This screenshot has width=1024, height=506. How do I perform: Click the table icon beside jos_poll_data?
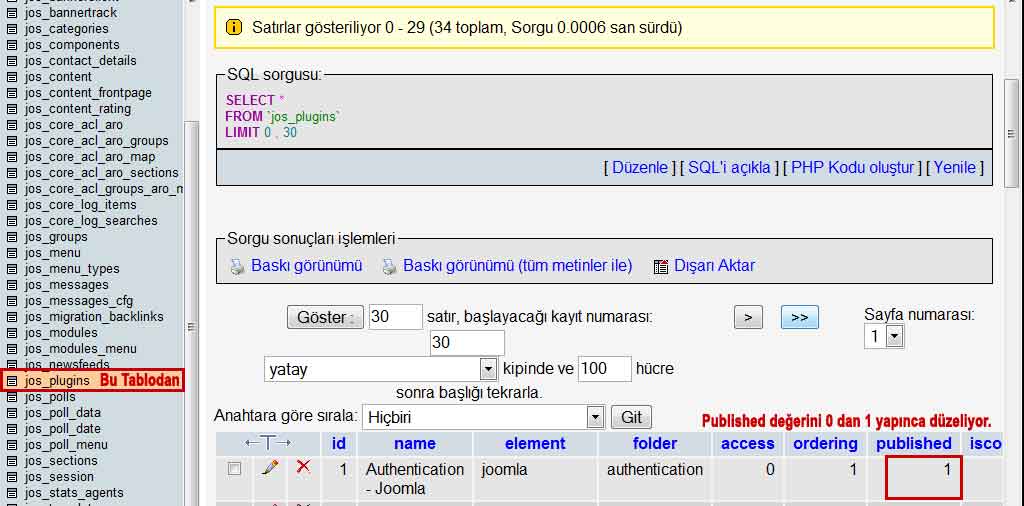pyautogui.click(x=12, y=413)
